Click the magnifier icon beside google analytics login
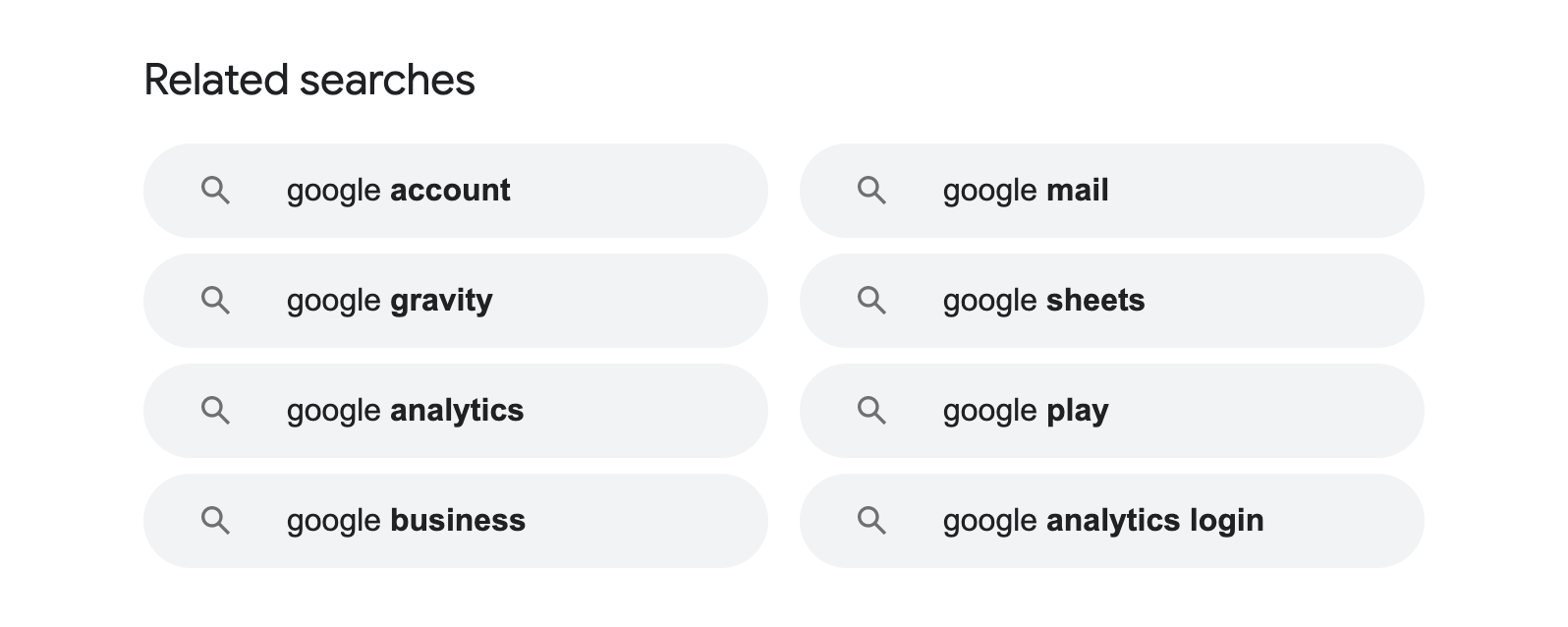1568x627 pixels. pos(872,521)
